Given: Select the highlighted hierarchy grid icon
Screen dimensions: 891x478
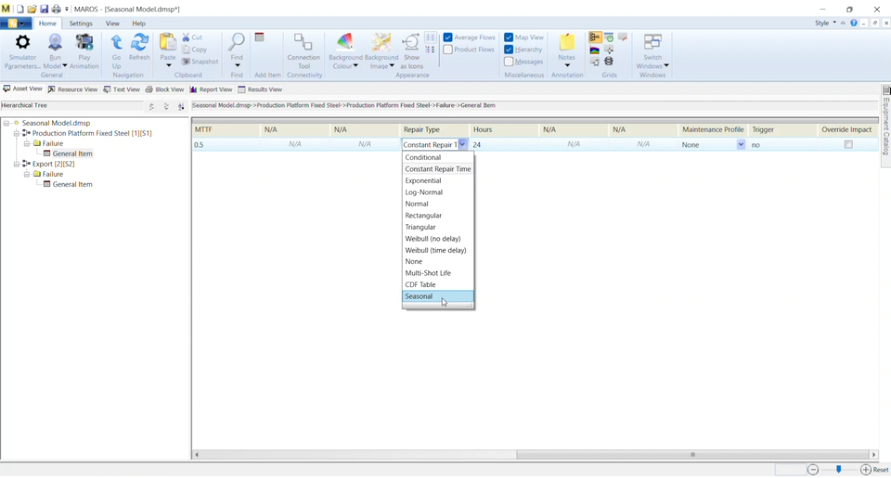Looking at the screenshot, I should 594,38.
